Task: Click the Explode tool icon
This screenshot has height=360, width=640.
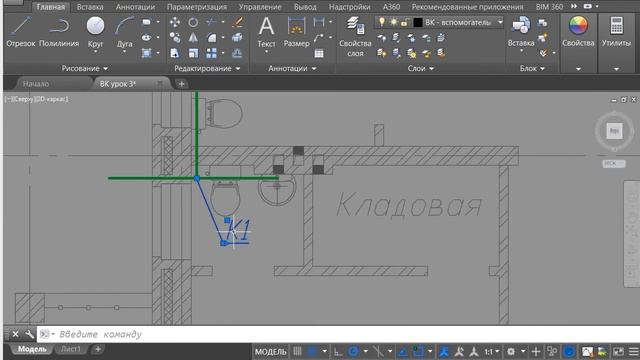Action: 237,38
